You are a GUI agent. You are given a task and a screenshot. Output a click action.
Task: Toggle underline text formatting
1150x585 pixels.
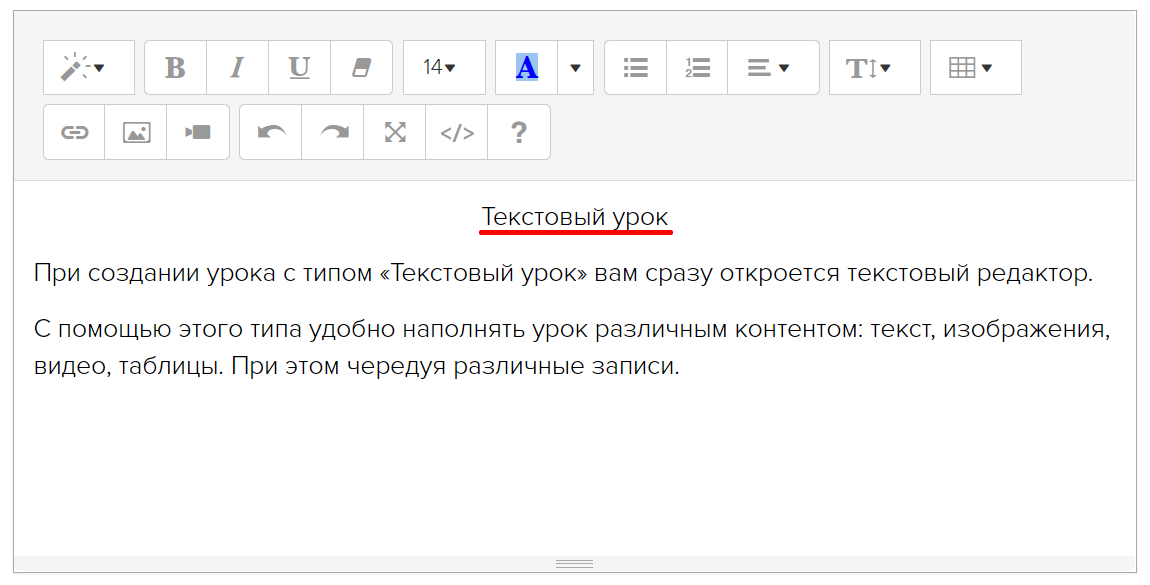coord(299,68)
